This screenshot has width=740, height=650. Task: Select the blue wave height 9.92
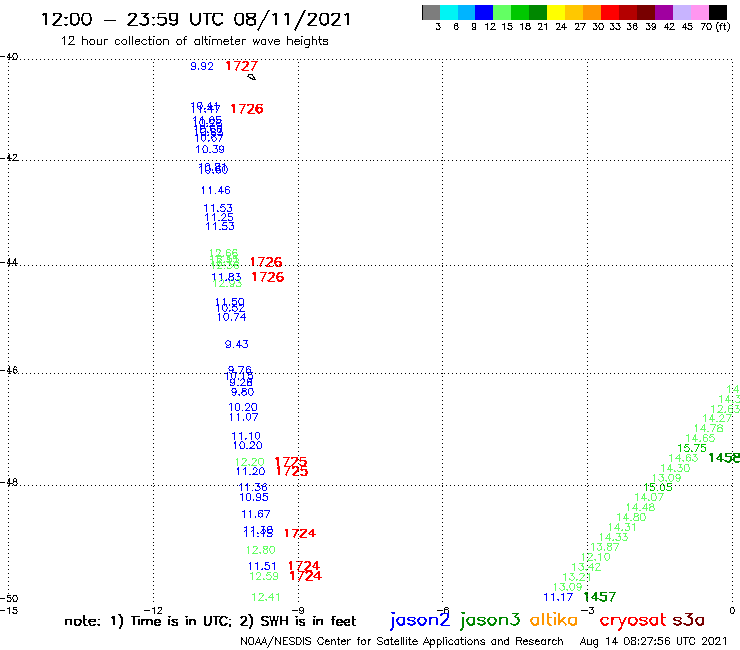(202, 66)
